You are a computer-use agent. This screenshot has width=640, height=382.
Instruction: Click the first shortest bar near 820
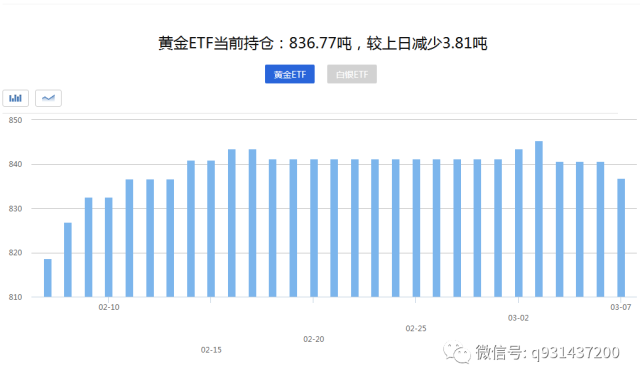point(48,278)
